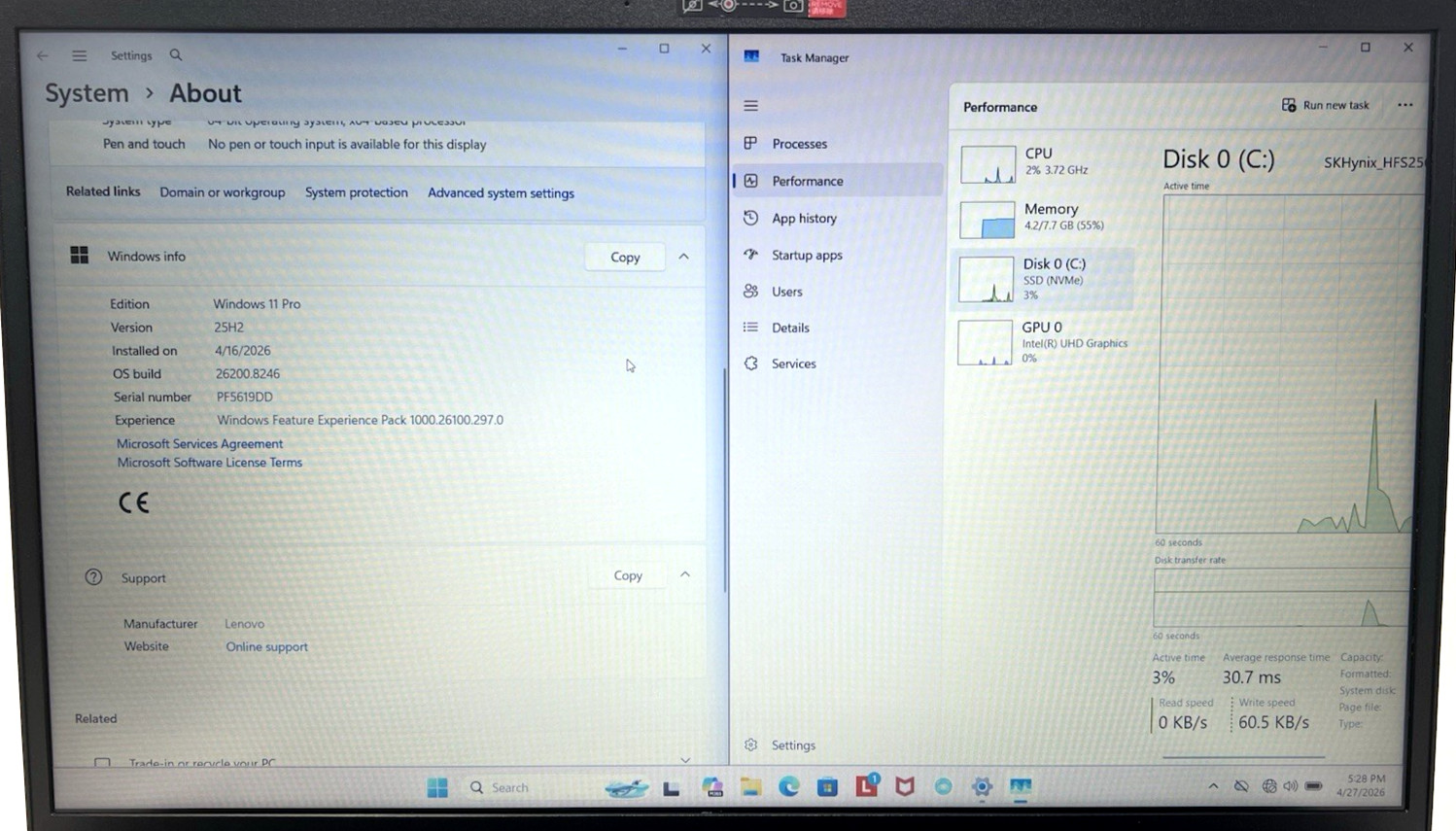Click the Settings search magnifier icon
Viewport: 1456px width, 831px height.
(176, 55)
